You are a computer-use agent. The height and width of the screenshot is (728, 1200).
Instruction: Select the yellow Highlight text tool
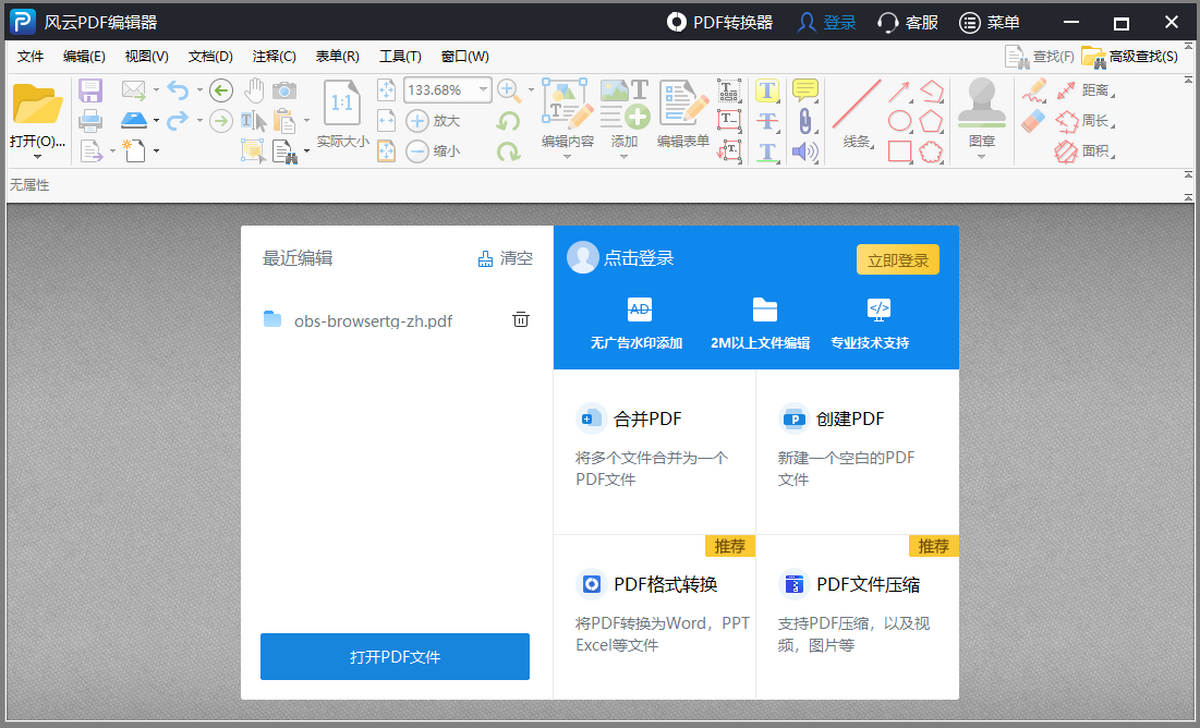click(x=767, y=91)
